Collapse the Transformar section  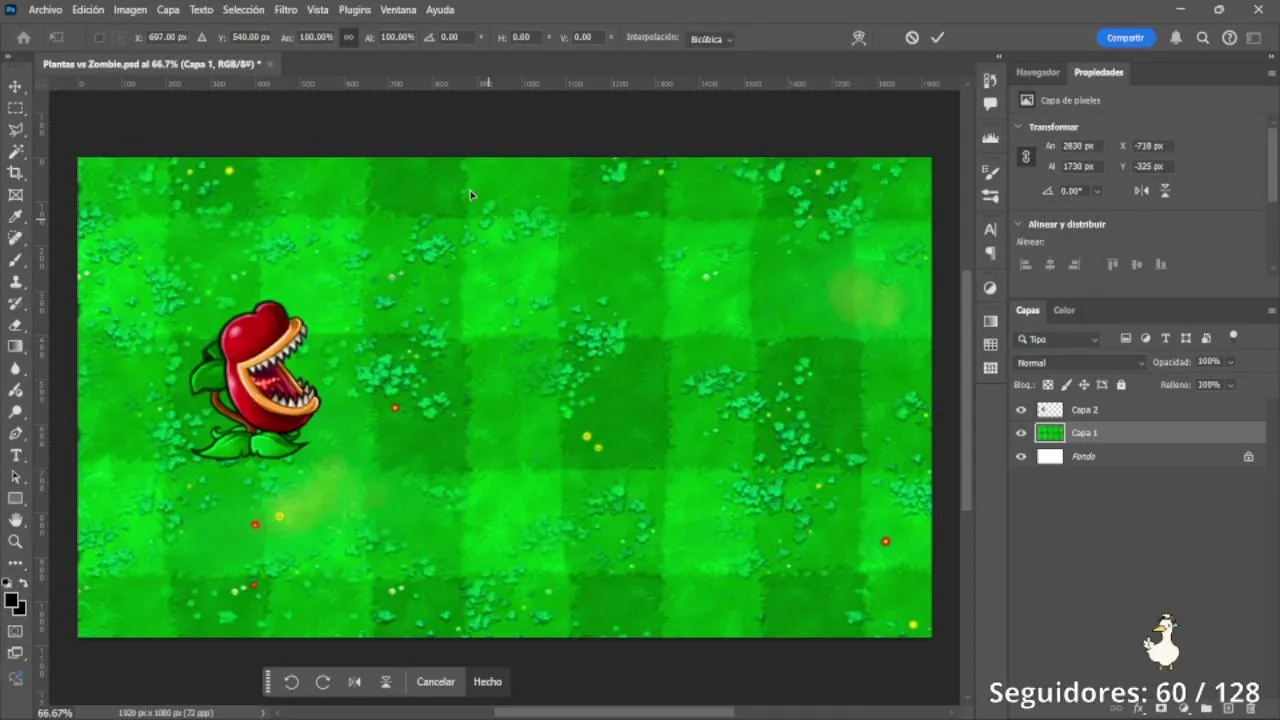pos(1018,127)
